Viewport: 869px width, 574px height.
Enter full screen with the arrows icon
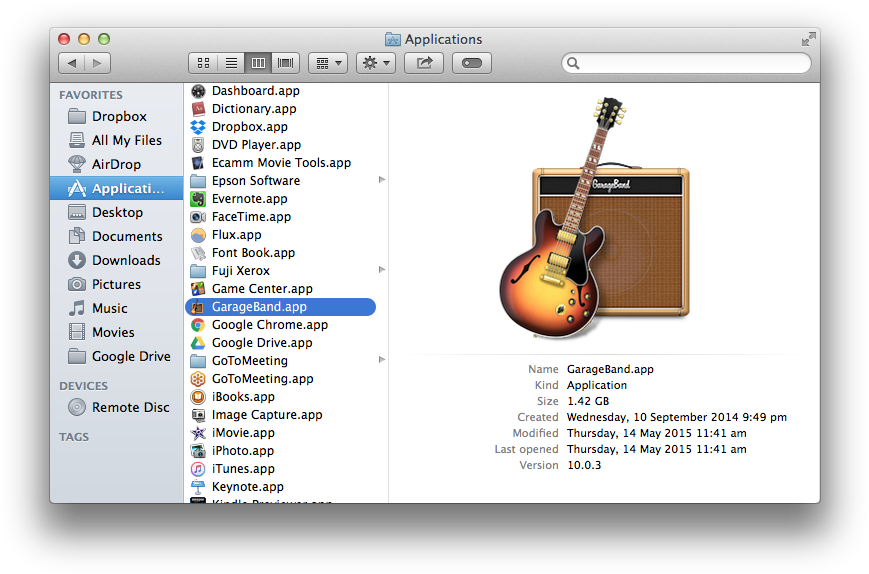(x=809, y=39)
